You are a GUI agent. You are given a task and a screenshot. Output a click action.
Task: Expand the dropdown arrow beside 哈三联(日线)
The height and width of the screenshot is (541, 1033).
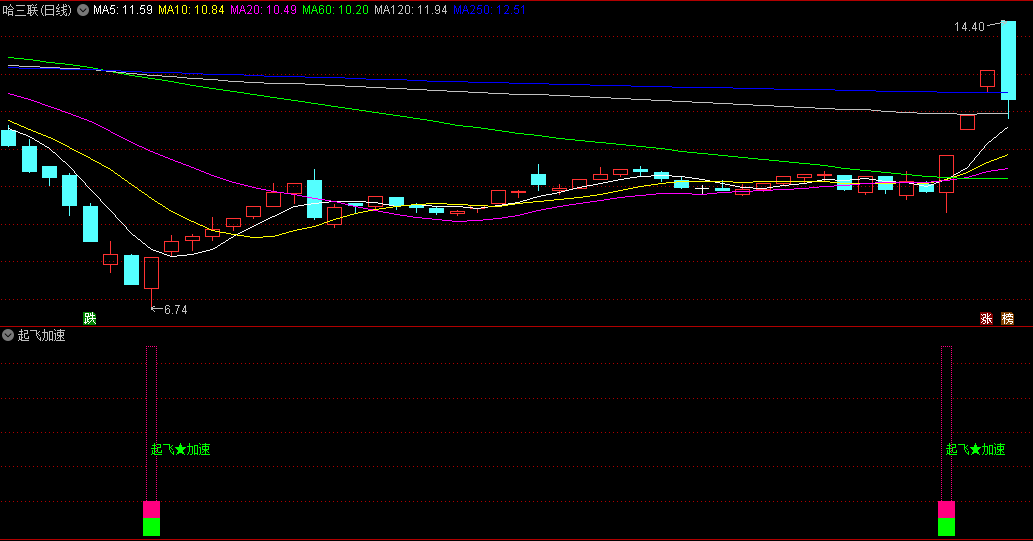pyautogui.click(x=83, y=10)
